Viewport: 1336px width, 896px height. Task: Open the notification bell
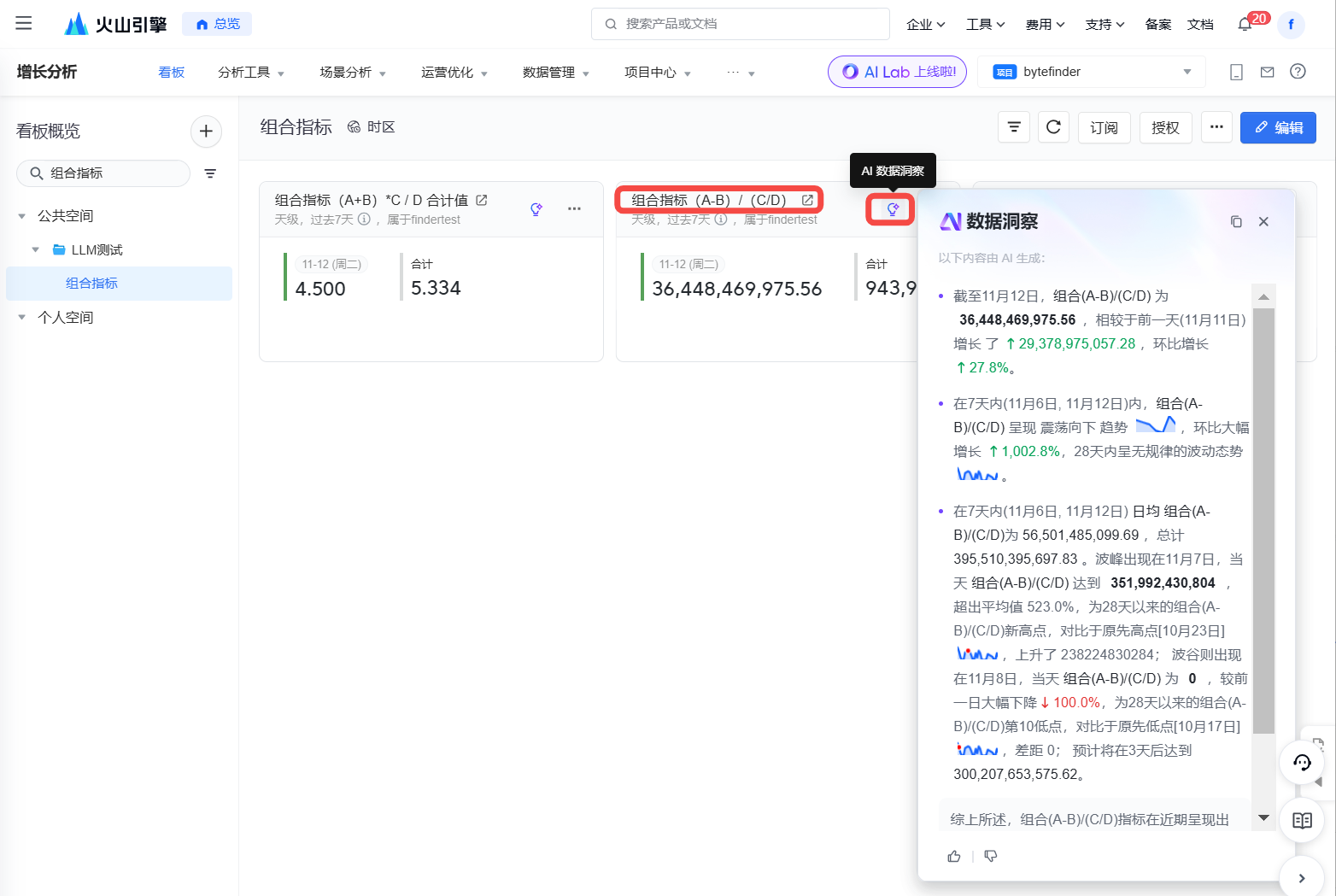pyautogui.click(x=1245, y=24)
